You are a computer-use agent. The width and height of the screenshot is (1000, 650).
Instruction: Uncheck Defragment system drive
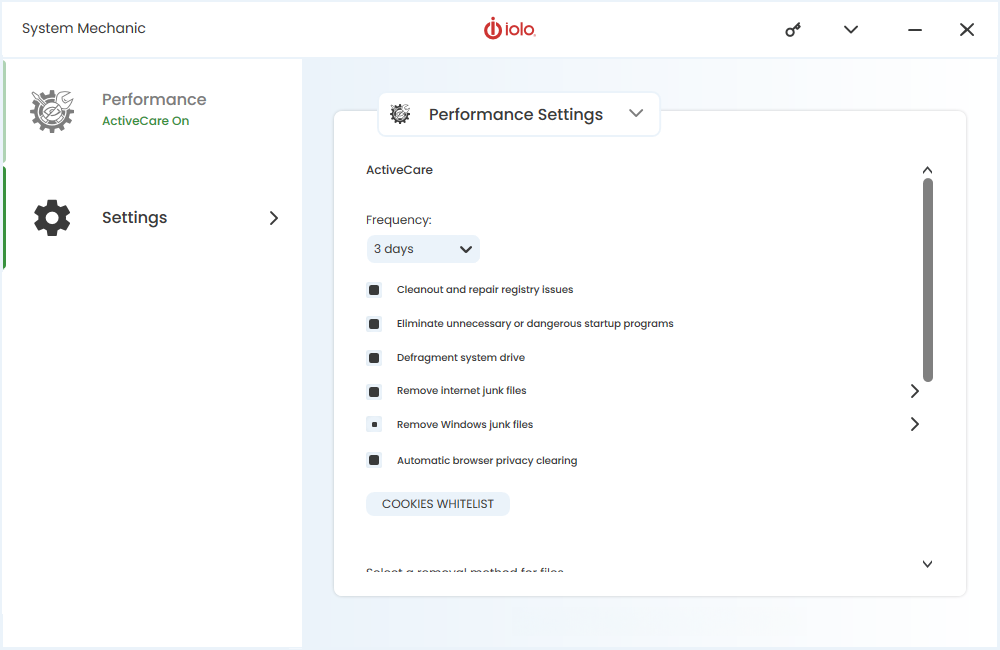[x=374, y=358]
